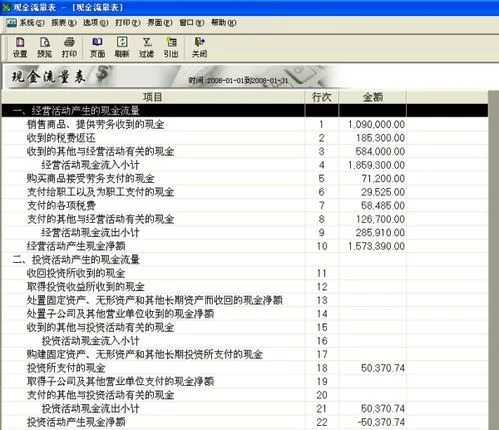Click the amount 584,000.00
The width and height of the screenshot is (499, 430).
380,152
